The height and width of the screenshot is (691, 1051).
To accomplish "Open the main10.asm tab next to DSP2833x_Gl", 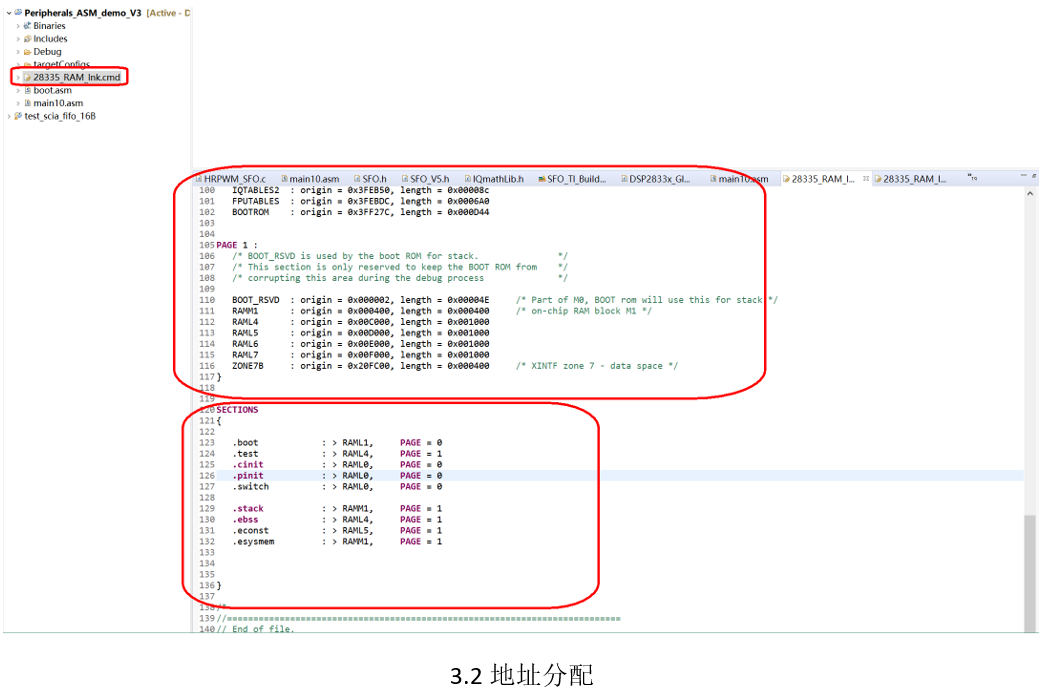I will [739, 179].
